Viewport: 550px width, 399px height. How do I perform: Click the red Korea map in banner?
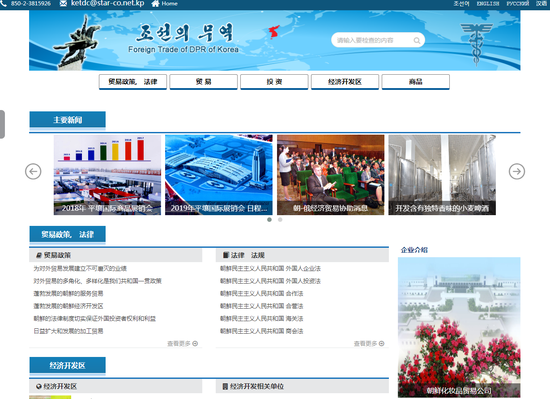(274, 32)
